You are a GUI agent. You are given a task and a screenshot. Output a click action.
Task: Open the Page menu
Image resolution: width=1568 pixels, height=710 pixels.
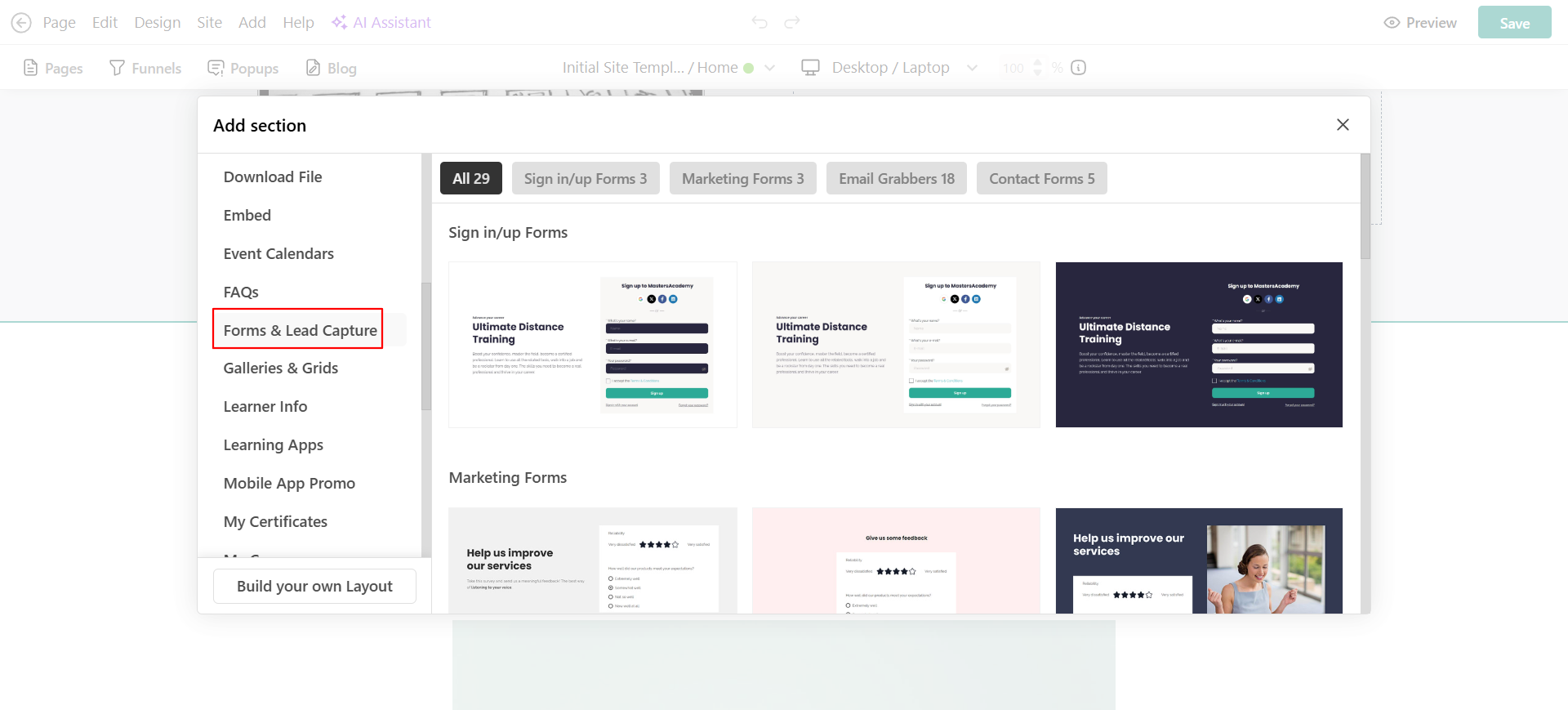[59, 23]
